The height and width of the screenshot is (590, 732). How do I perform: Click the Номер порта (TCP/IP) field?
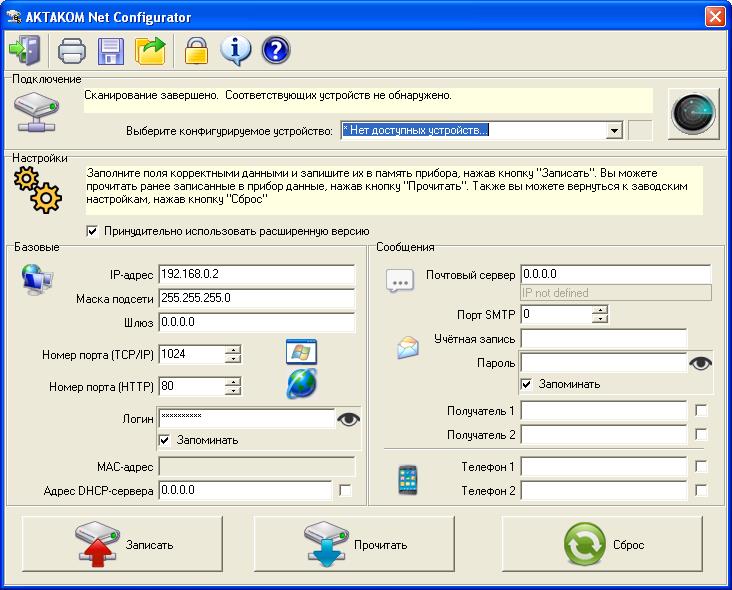[x=192, y=354]
